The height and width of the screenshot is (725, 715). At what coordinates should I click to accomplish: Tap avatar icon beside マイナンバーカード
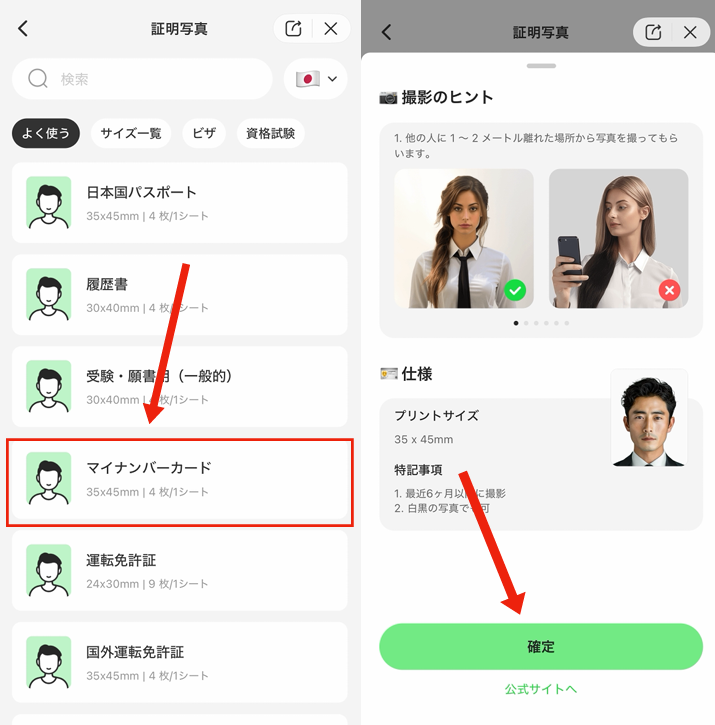click(x=49, y=479)
